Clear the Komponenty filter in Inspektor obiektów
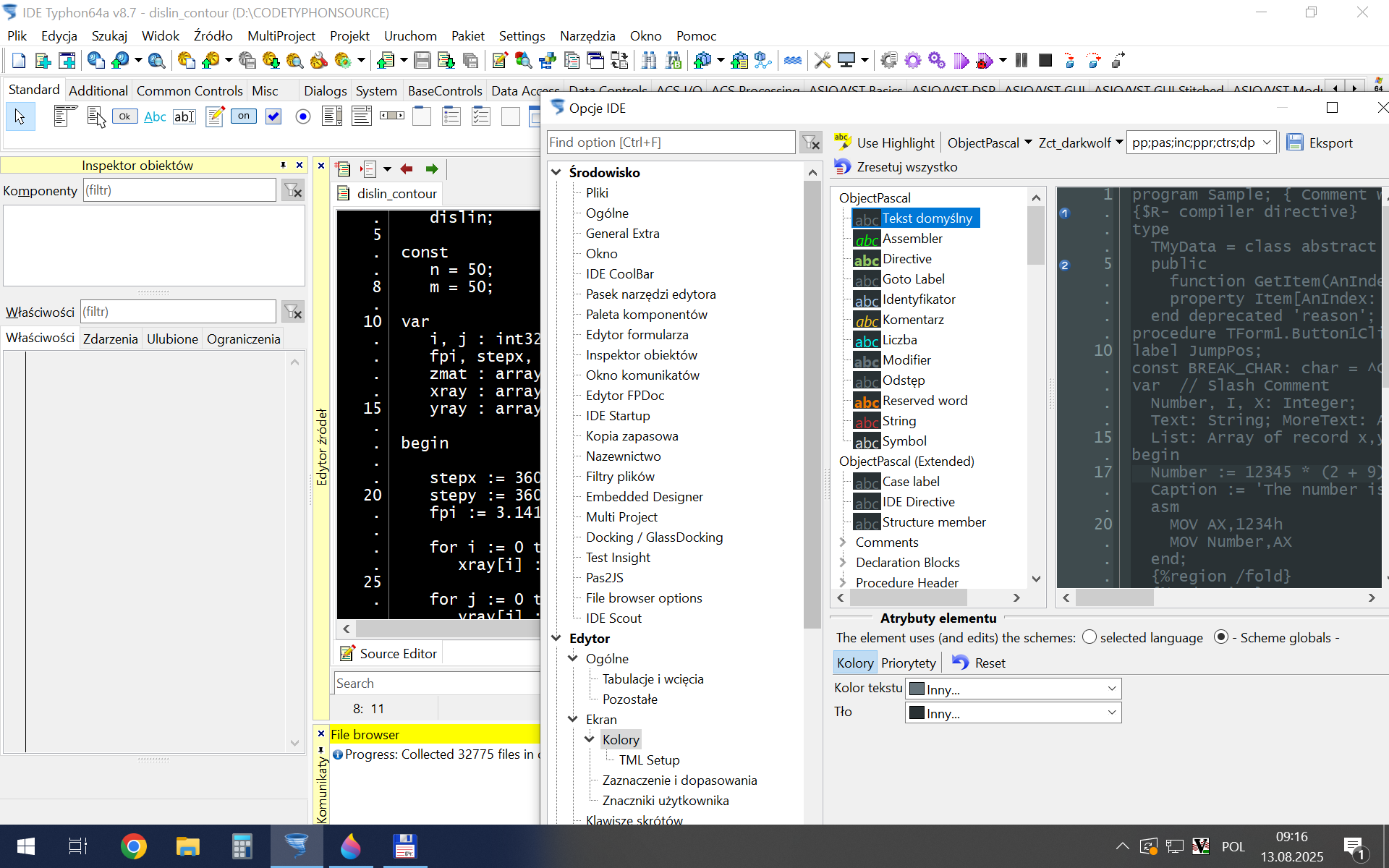Image resolution: width=1389 pixels, height=868 pixels. click(293, 190)
